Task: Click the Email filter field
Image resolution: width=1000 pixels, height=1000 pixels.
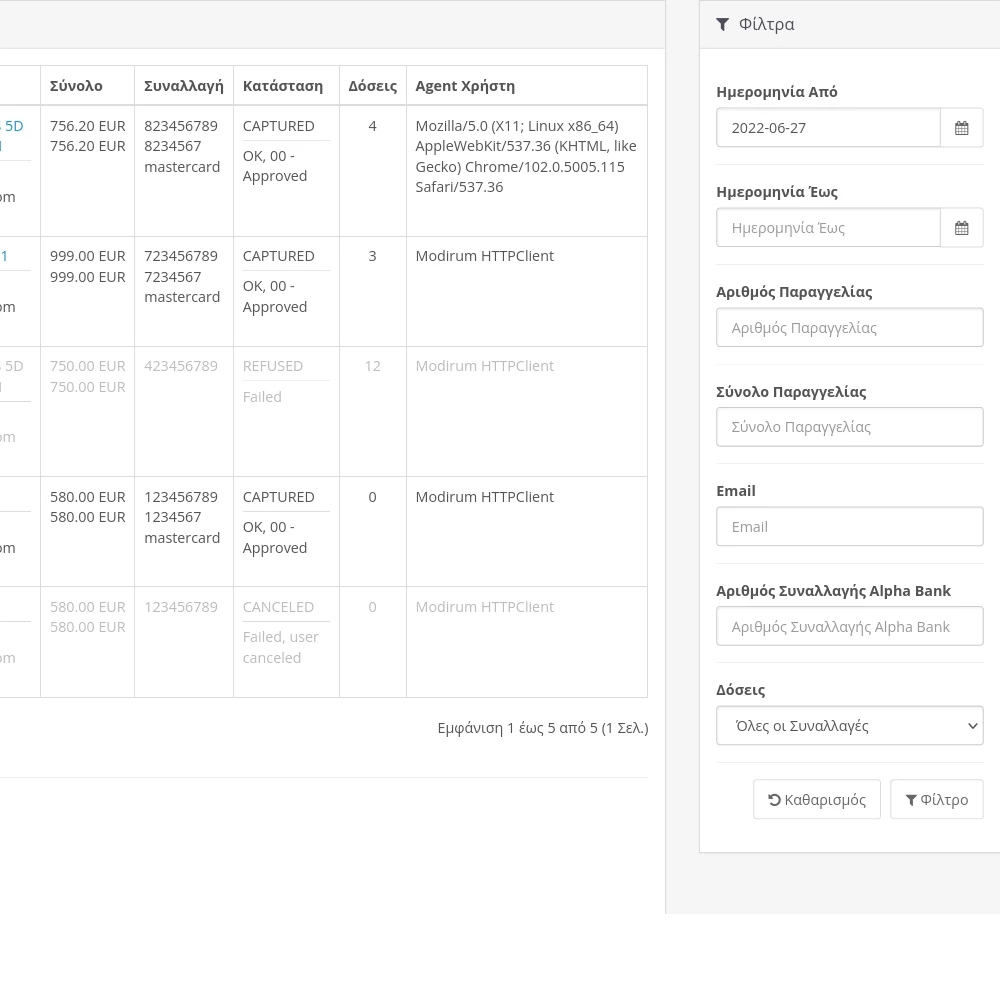Action: pyautogui.click(x=849, y=527)
